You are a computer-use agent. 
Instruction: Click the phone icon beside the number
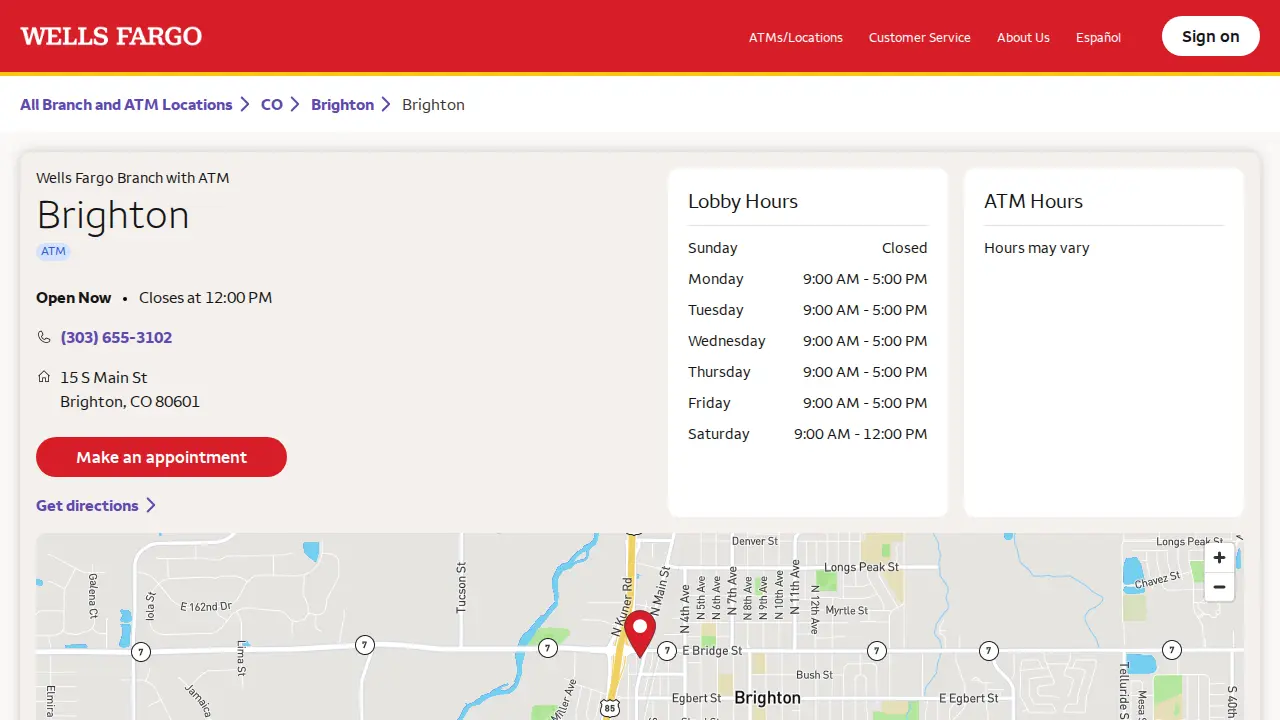pos(44,337)
